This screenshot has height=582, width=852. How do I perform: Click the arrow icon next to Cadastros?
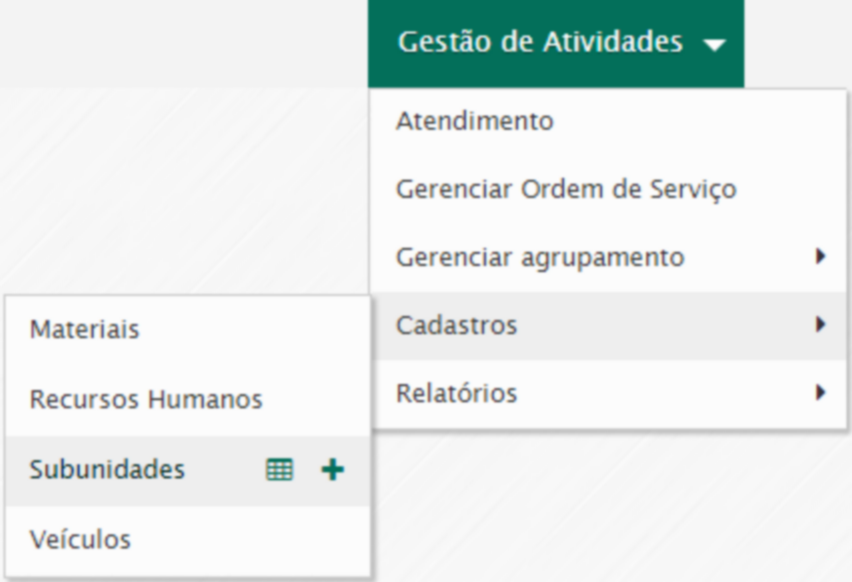pyautogui.click(x=821, y=324)
